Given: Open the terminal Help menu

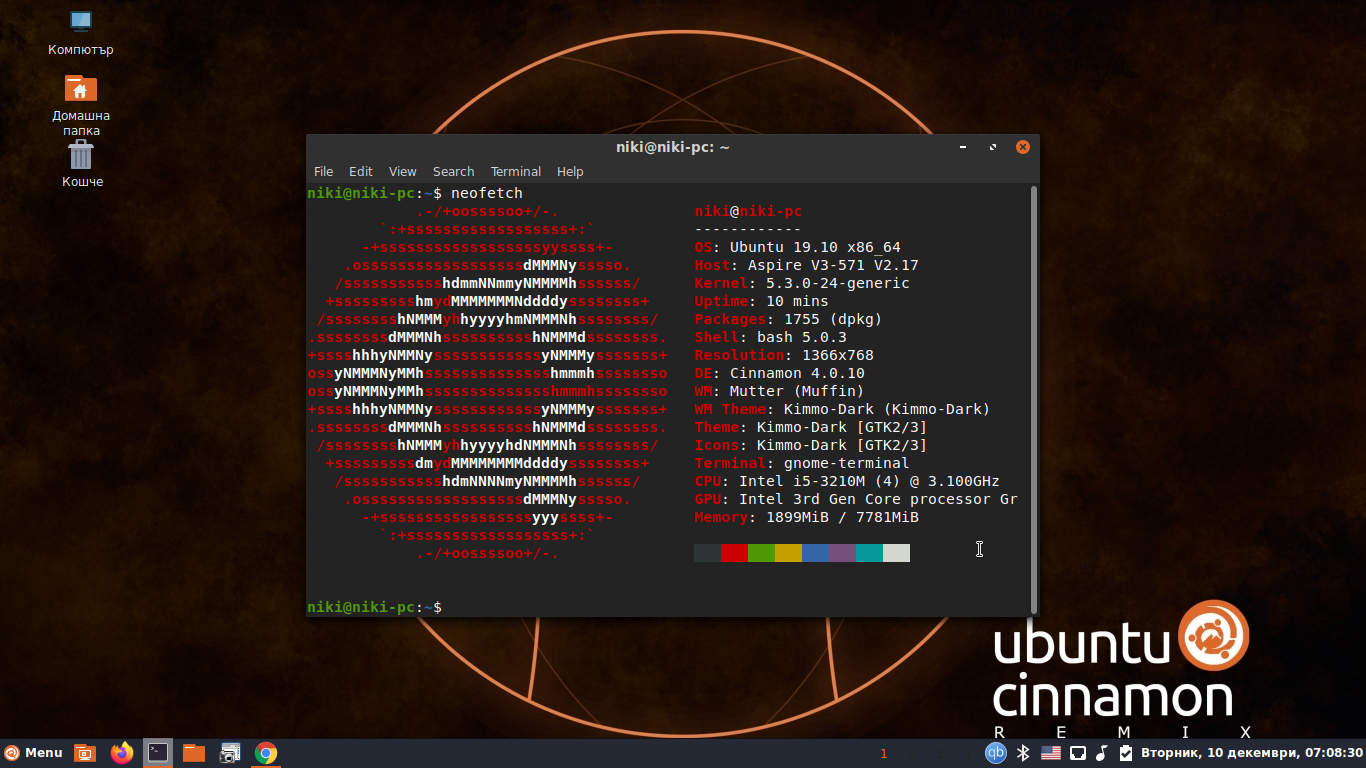Looking at the screenshot, I should [570, 172].
